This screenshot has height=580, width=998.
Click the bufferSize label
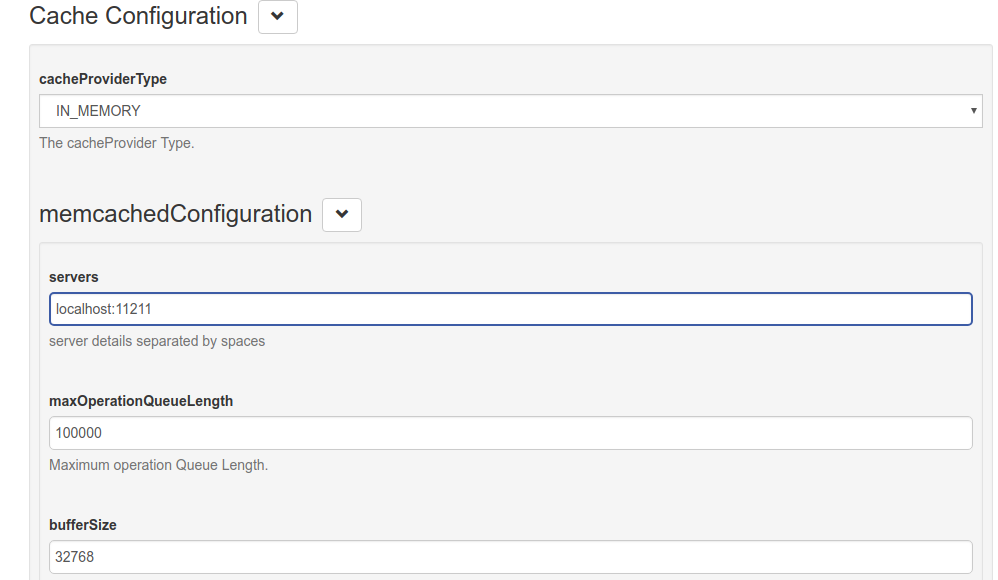pos(83,525)
